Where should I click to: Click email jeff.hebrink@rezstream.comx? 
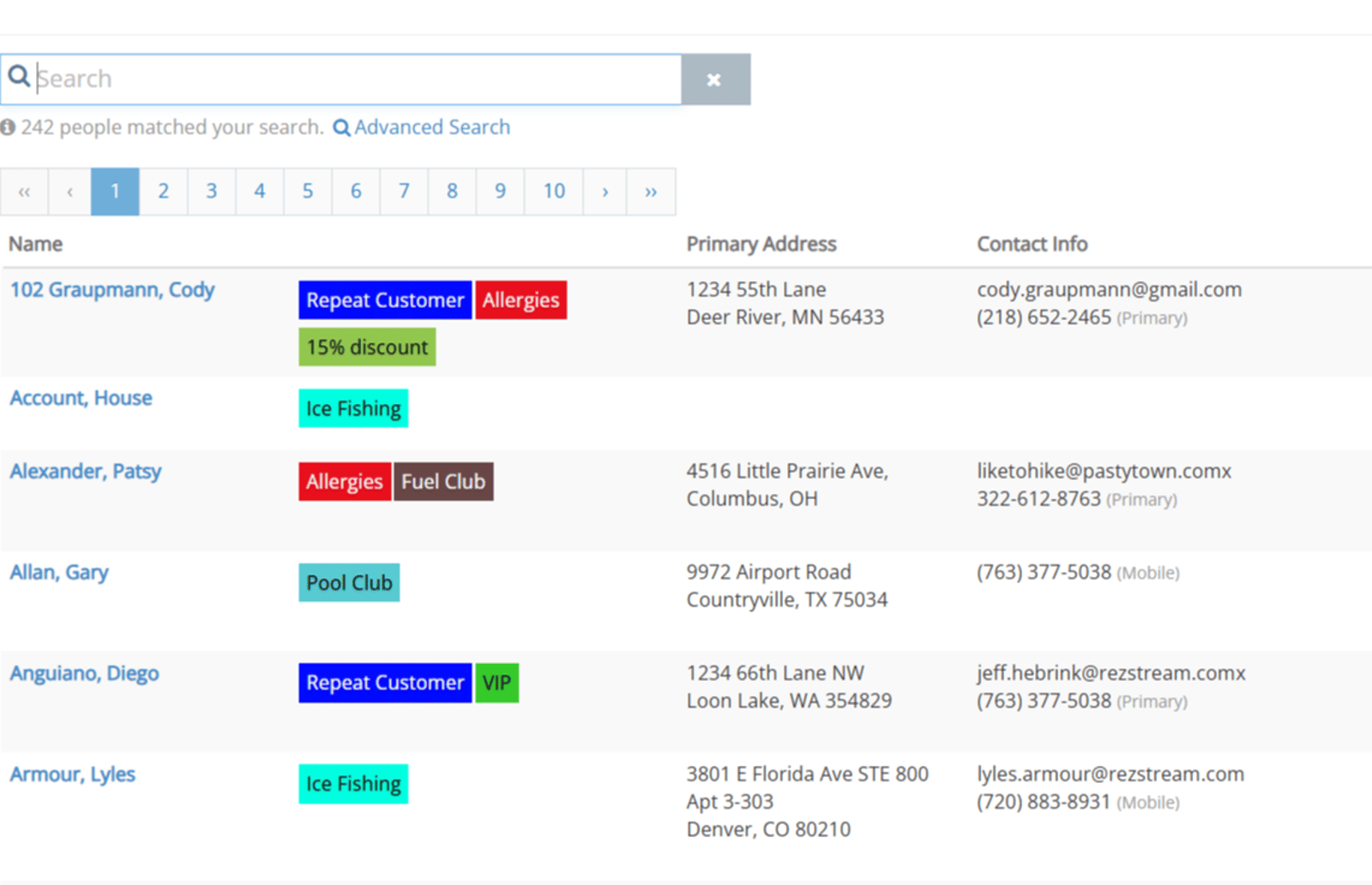(x=1111, y=673)
